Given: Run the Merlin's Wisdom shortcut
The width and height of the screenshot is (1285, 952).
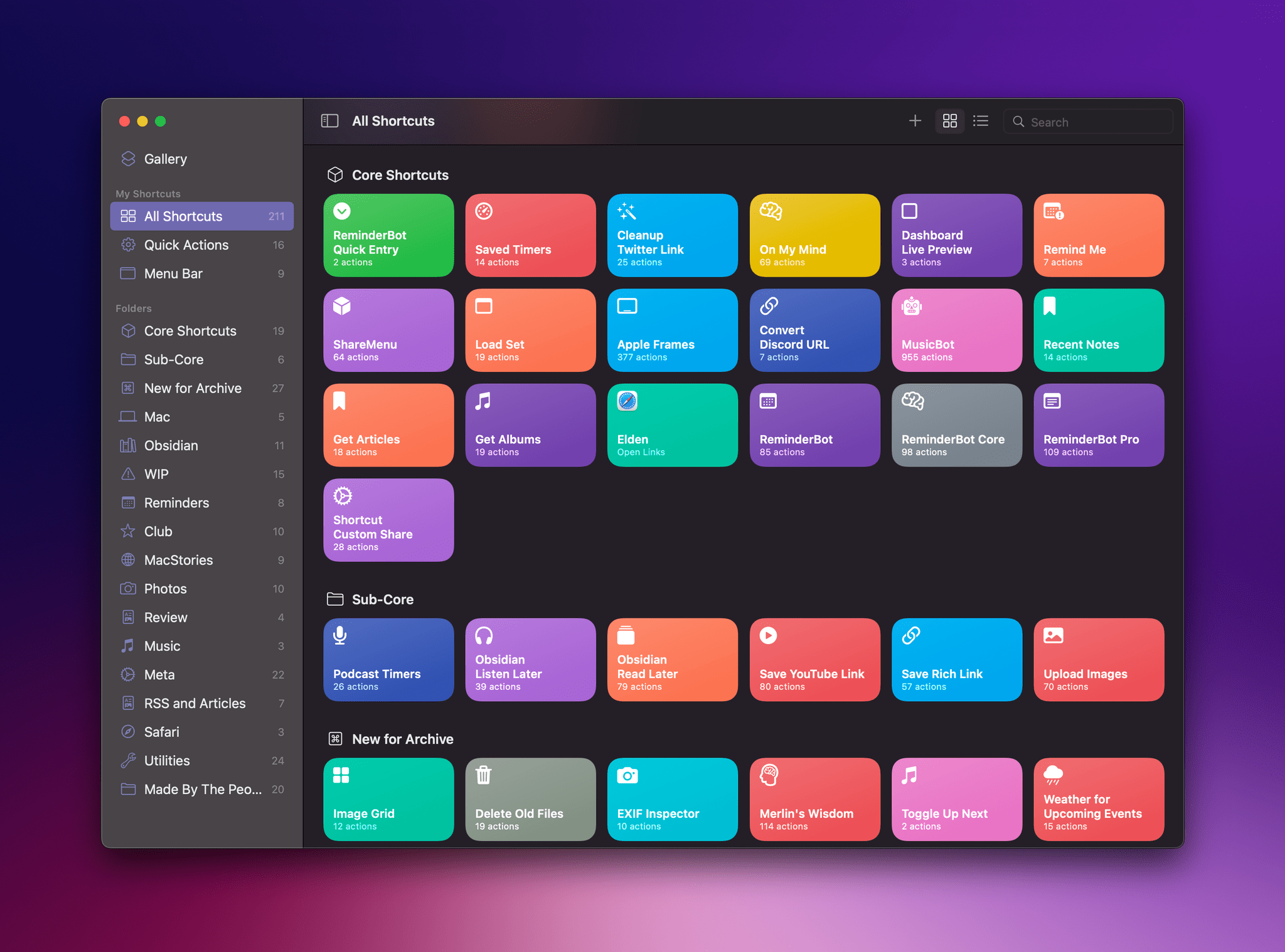Looking at the screenshot, I should pos(814,799).
